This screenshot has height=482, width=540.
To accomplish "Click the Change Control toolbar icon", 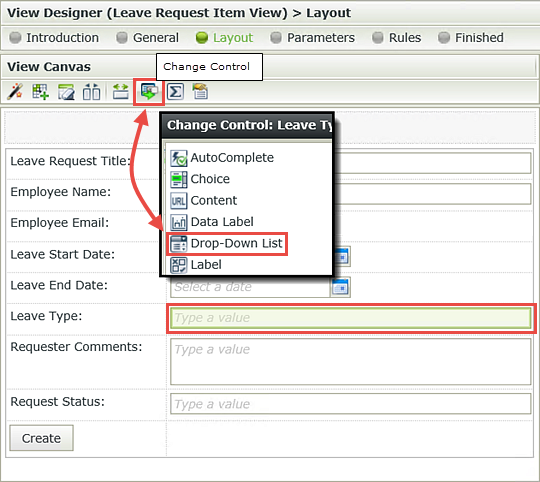I will pos(149,92).
